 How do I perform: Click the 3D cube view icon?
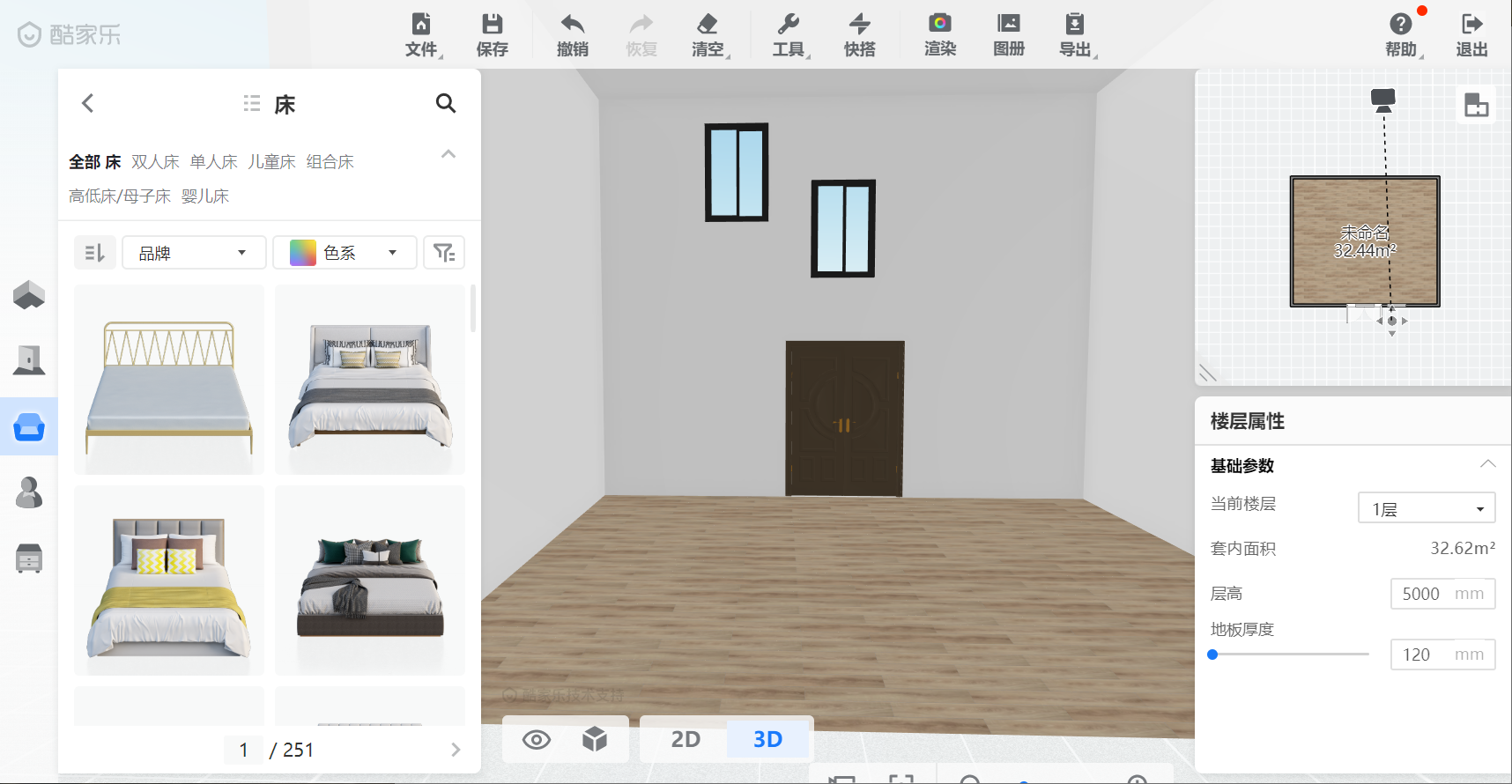coord(595,739)
